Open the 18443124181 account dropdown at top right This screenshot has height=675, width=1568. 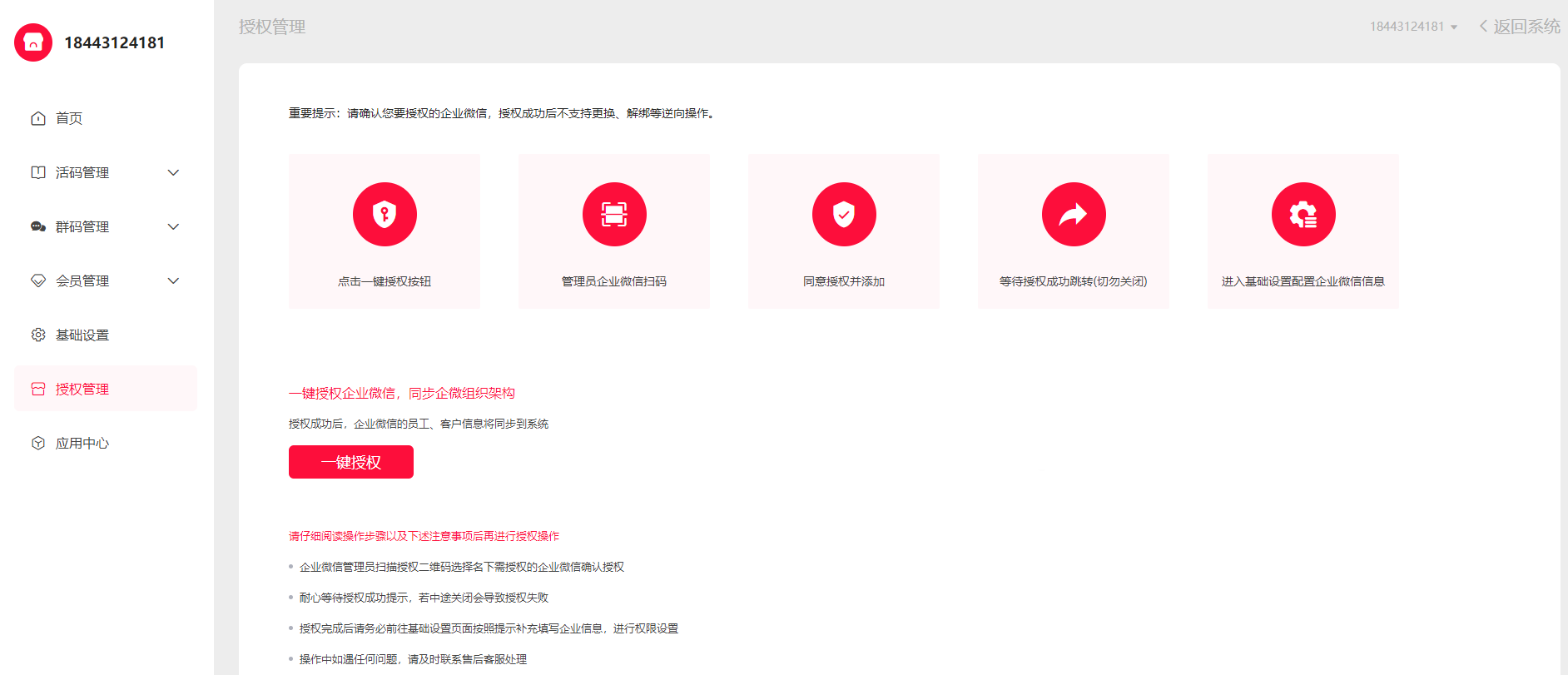1413,27
